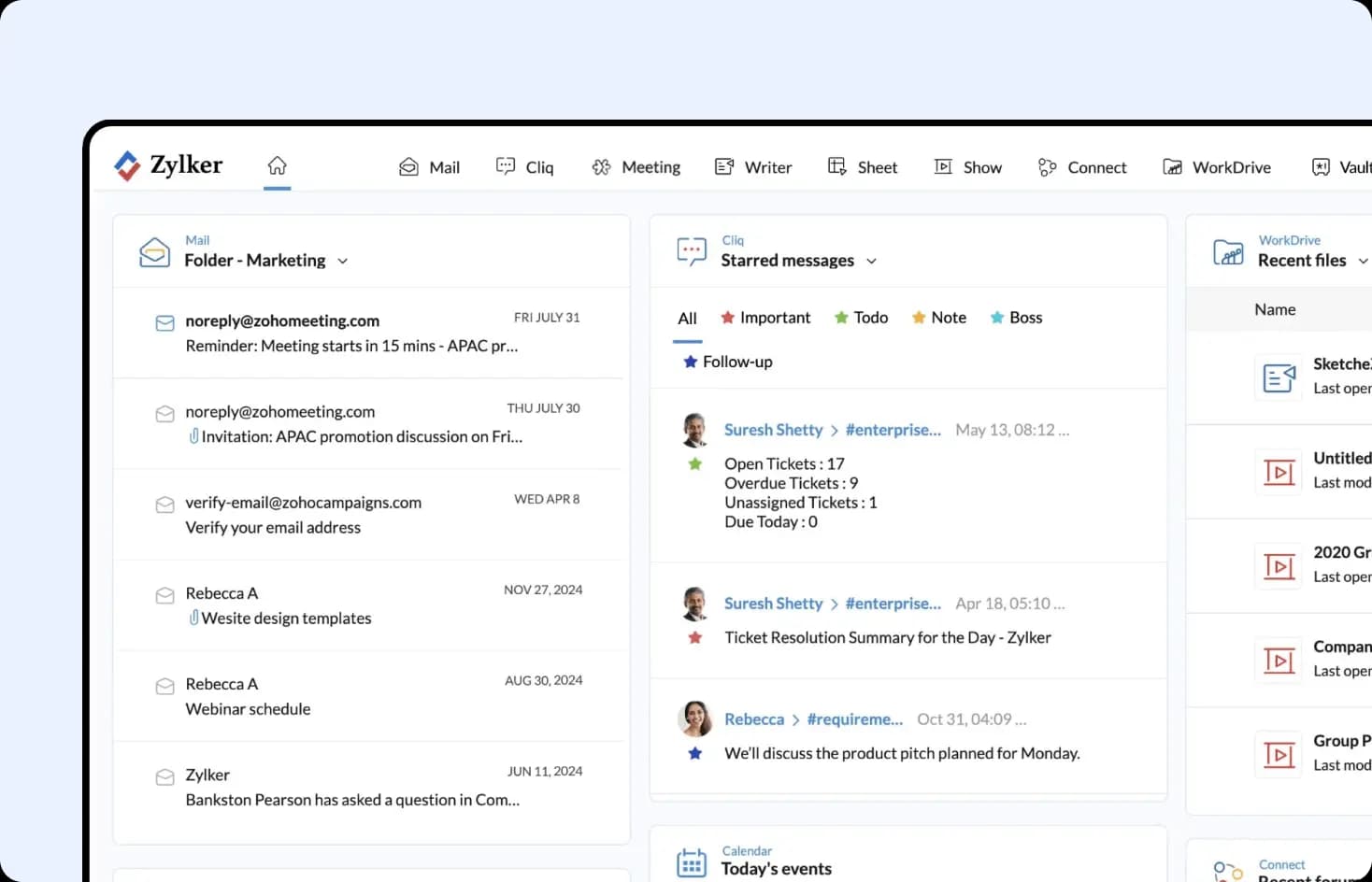Open the Writer app tab
The width and height of the screenshot is (1372, 882).
(x=753, y=167)
